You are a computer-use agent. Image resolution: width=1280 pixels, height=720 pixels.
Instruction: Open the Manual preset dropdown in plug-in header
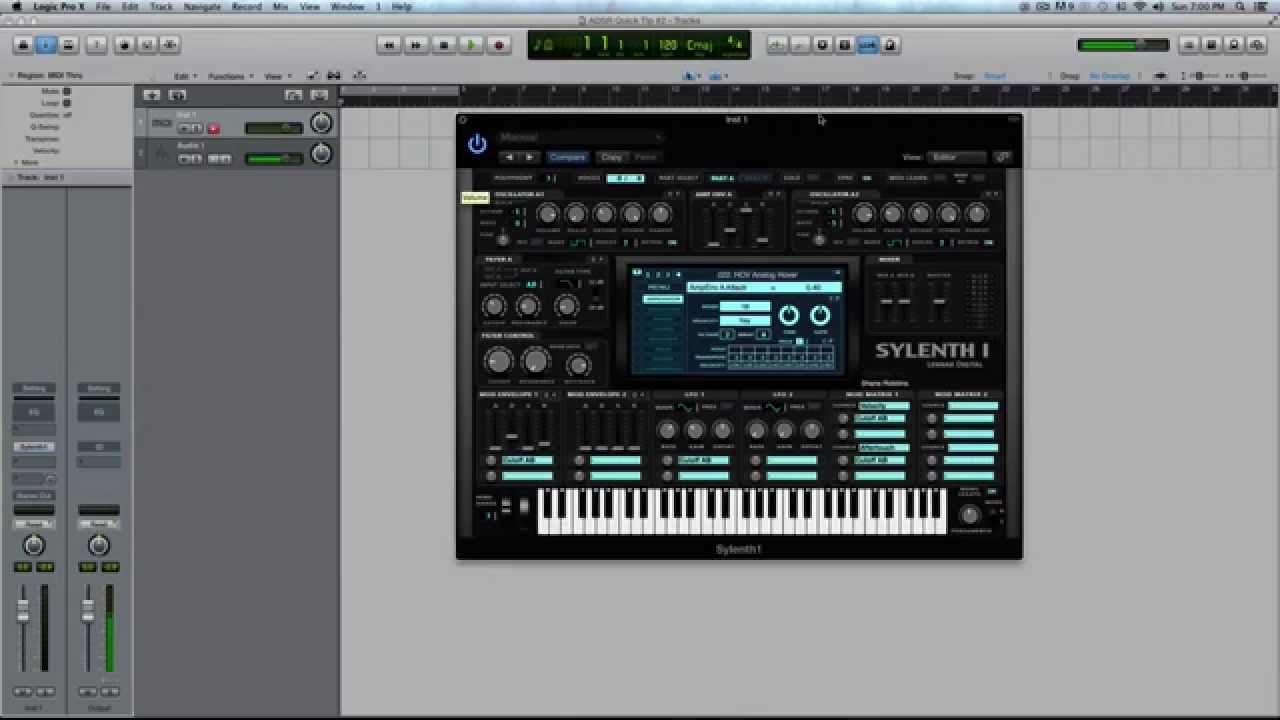pyautogui.click(x=580, y=137)
